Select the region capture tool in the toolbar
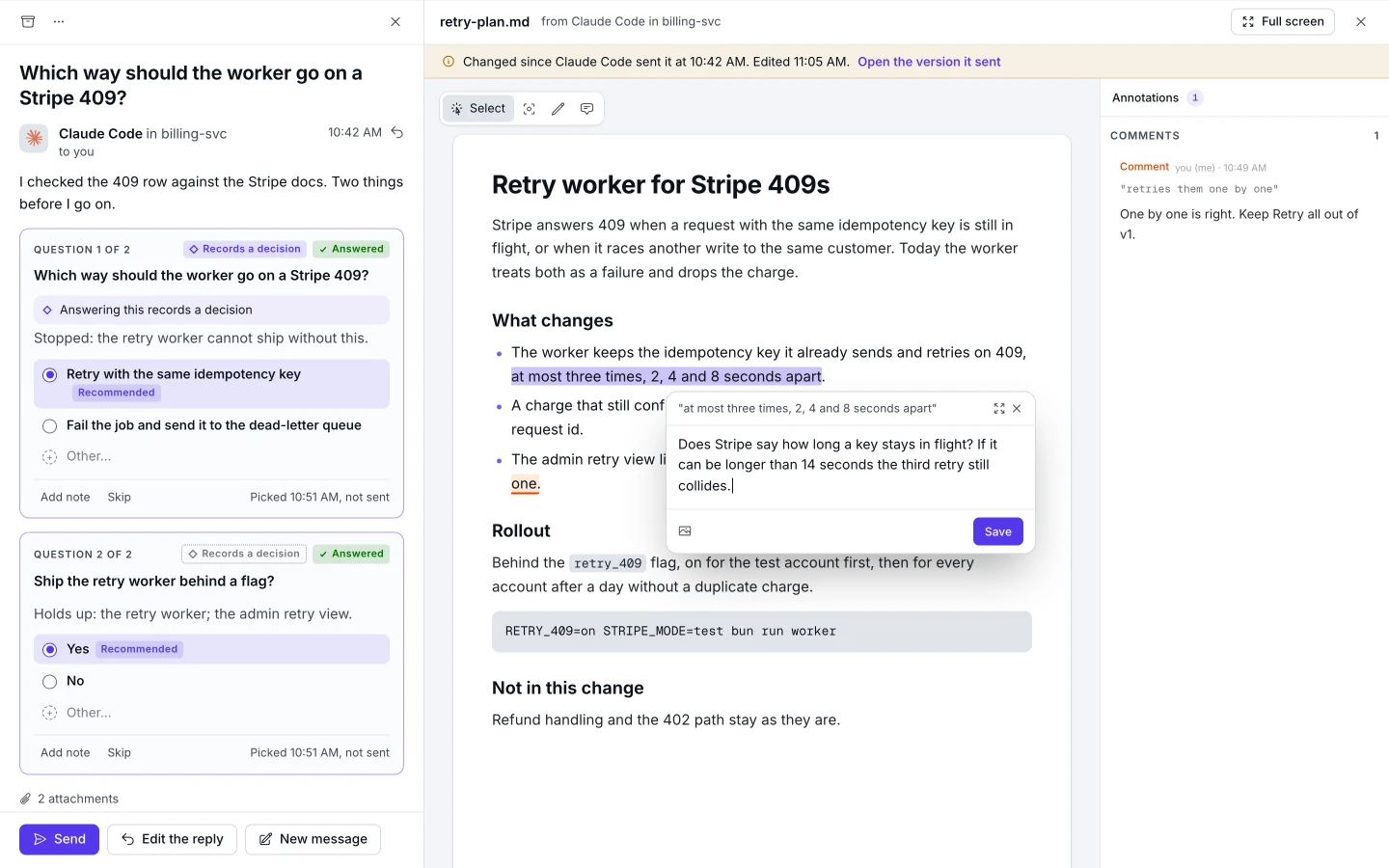Viewport: 1389px width, 868px height. [530, 109]
